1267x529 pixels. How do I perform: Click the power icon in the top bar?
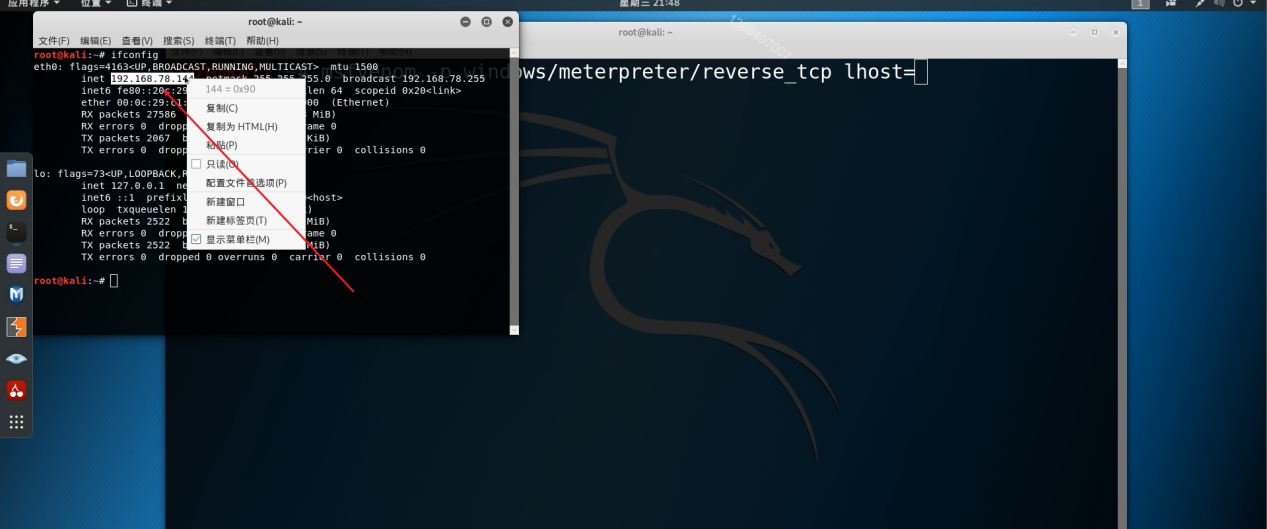click(x=1238, y=4)
